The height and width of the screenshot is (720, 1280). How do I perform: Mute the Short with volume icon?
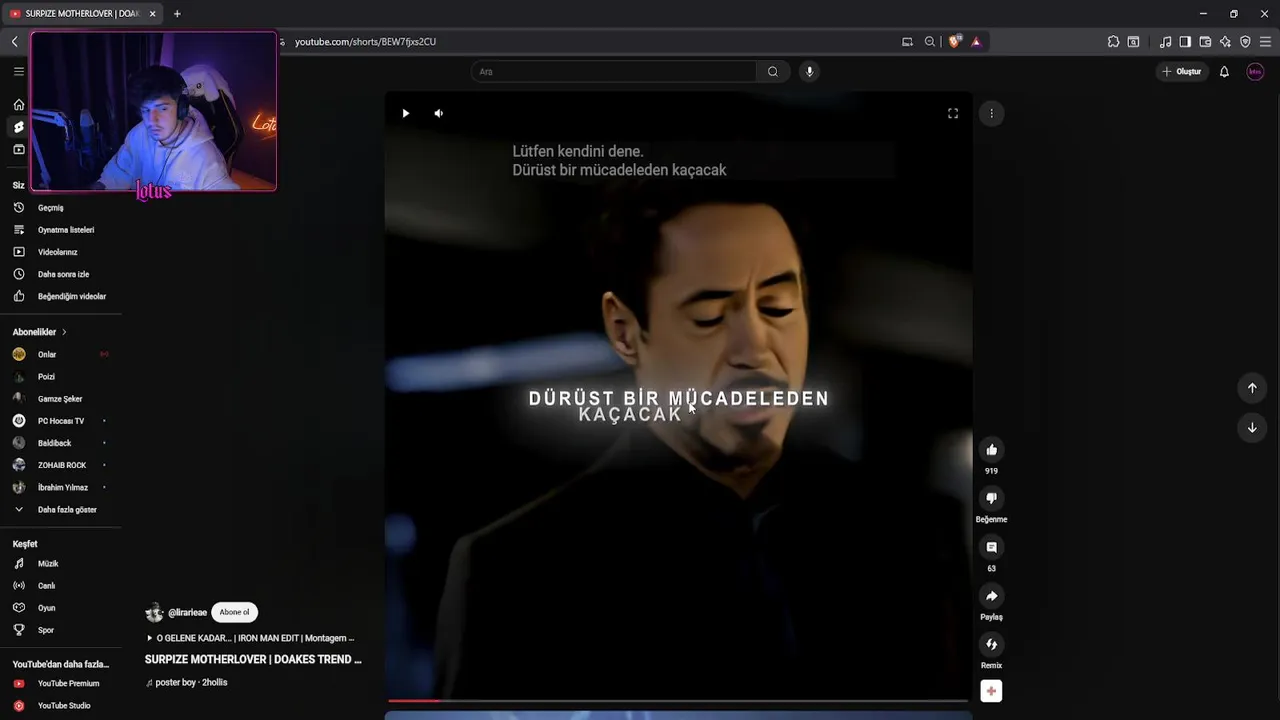pos(438,113)
